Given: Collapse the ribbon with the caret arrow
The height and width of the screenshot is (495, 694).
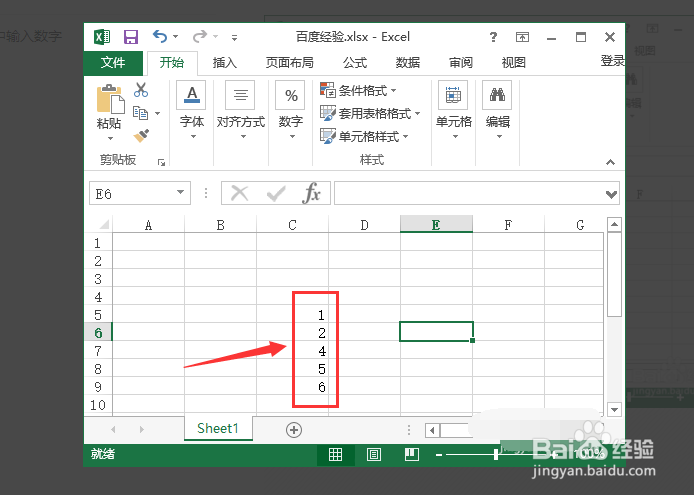Looking at the screenshot, I should [610, 162].
